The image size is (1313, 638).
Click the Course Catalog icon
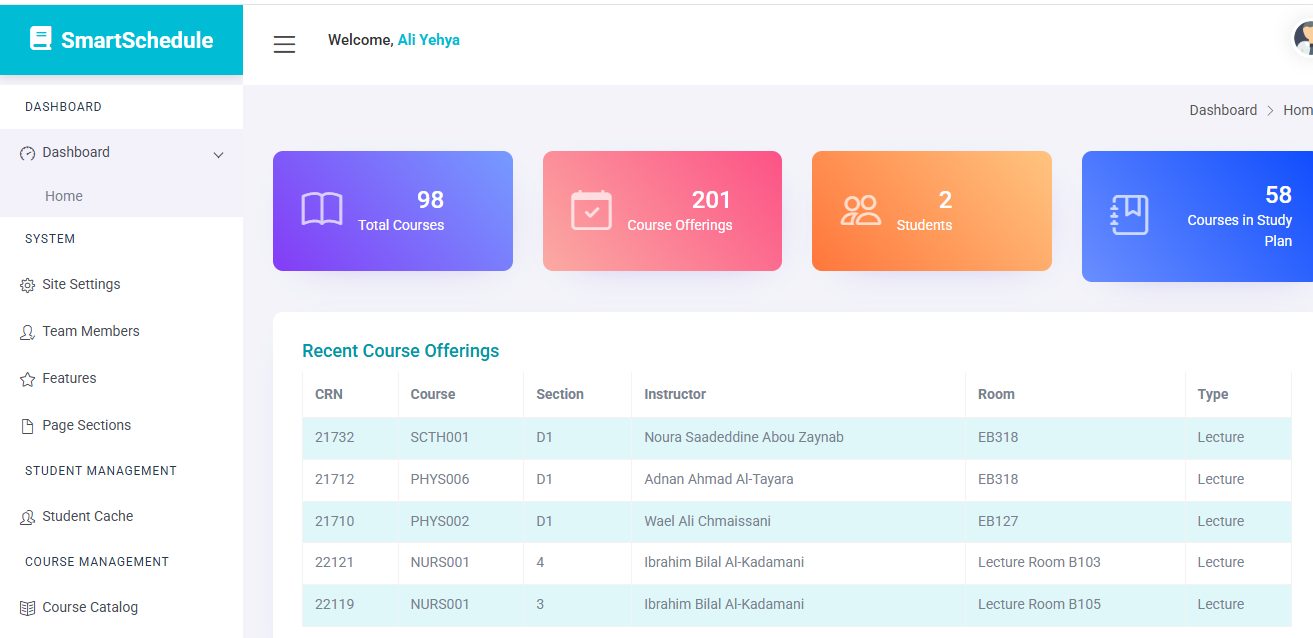tap(28, 608)
